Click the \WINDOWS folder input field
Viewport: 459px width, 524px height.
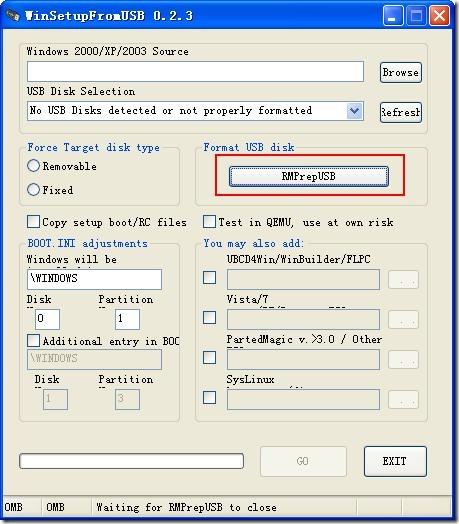coord(94,279)
